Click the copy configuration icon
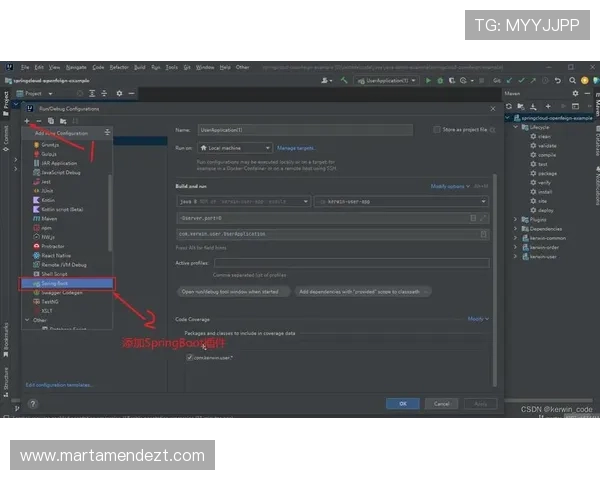 50,120
